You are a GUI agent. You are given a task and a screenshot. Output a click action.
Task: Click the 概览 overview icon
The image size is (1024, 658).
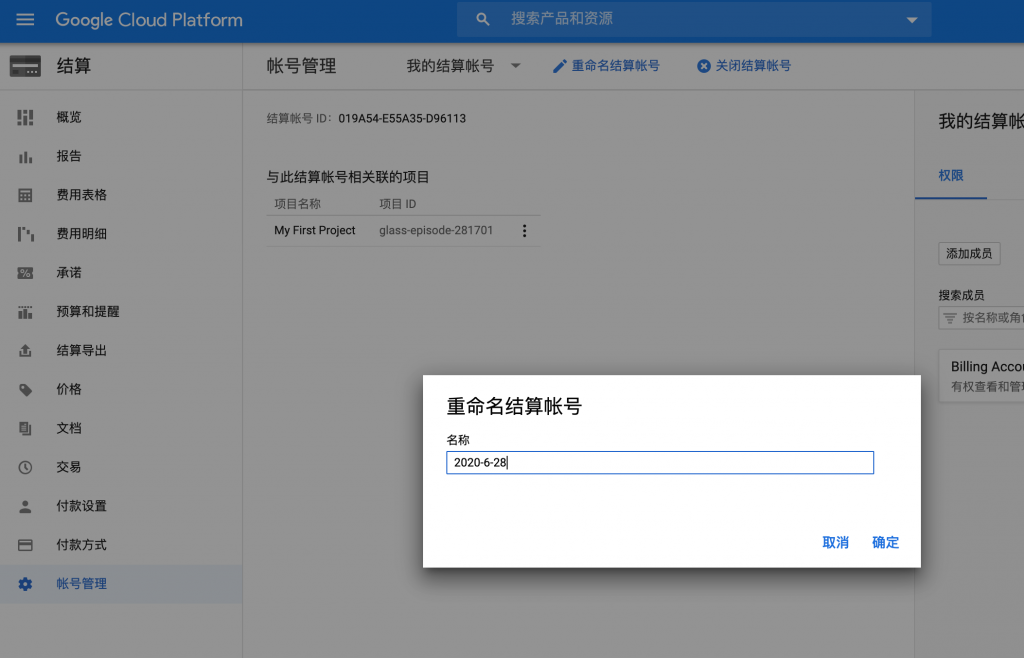pos(25,118)
